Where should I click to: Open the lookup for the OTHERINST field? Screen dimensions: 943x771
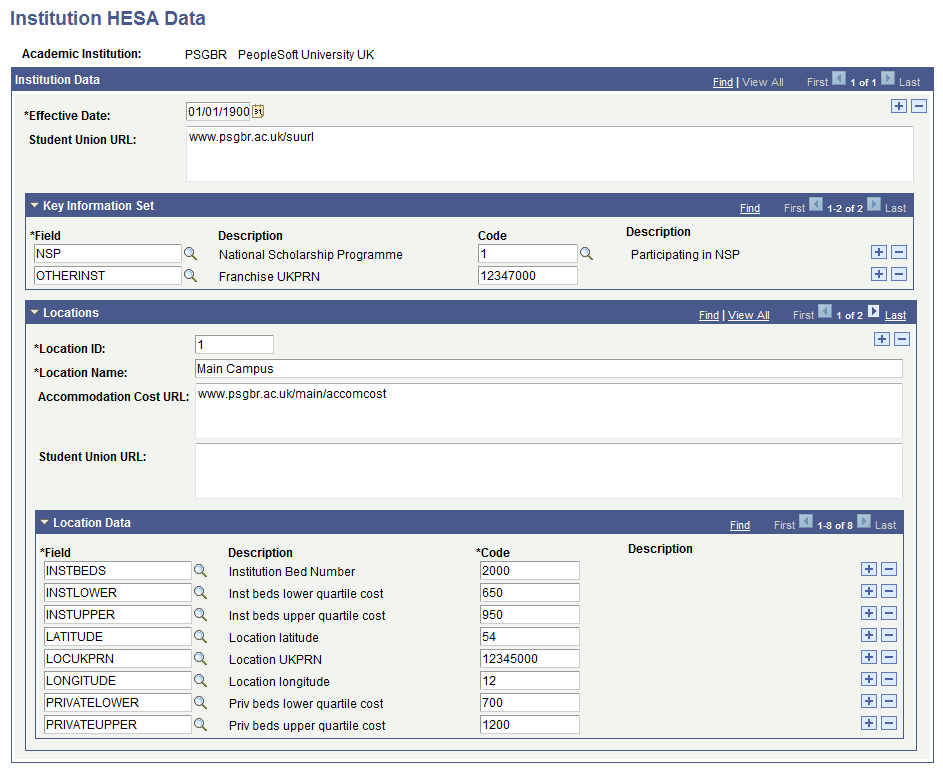point(191,275)
